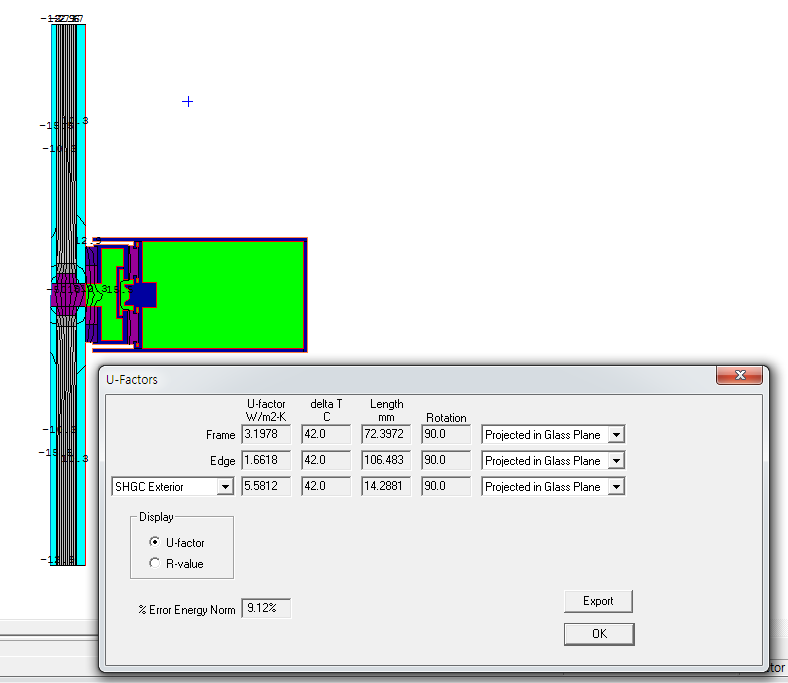Click the Edge length field showing 106.483
Viewport: 788px width, 683px height.
(x=386, y=461)
